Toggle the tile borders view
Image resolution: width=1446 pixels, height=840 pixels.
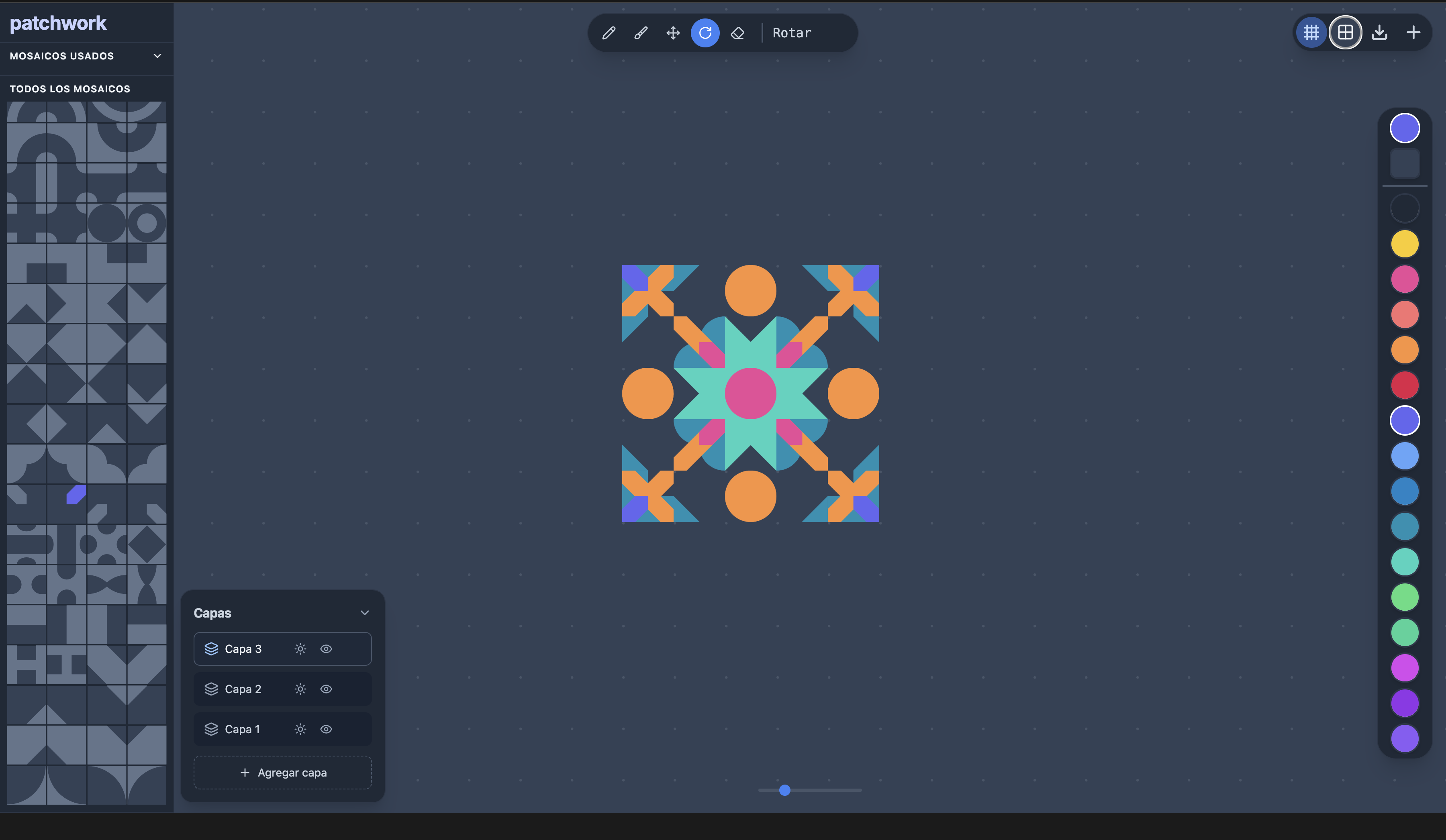(1345, 32)
